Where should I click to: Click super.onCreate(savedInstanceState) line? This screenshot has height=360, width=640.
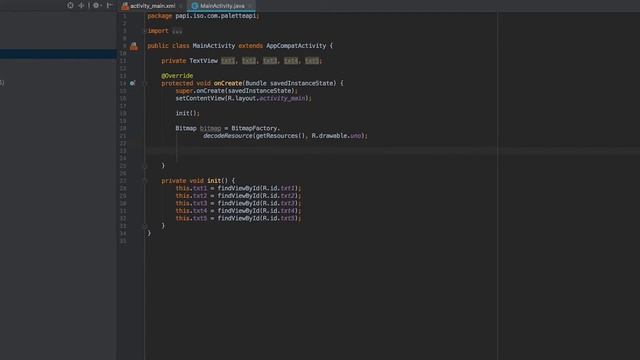[236, 91]
